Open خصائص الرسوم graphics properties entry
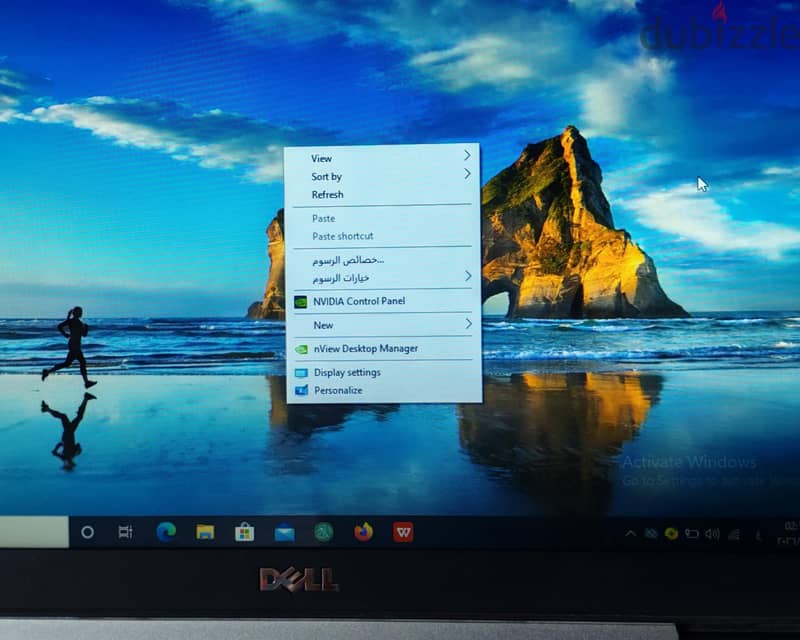This screenshot has height=640, width=800. [x=383, y=260]
